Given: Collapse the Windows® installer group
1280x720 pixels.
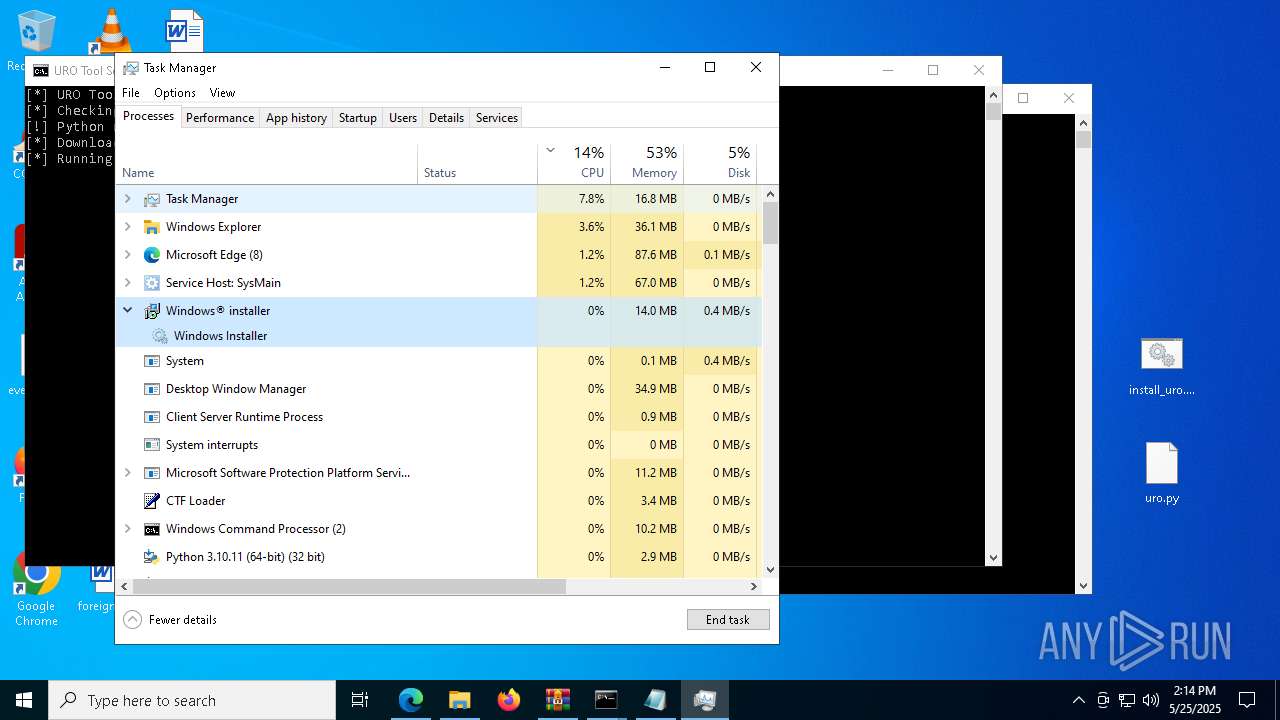Looking at the screenshot, I should 127,311.
